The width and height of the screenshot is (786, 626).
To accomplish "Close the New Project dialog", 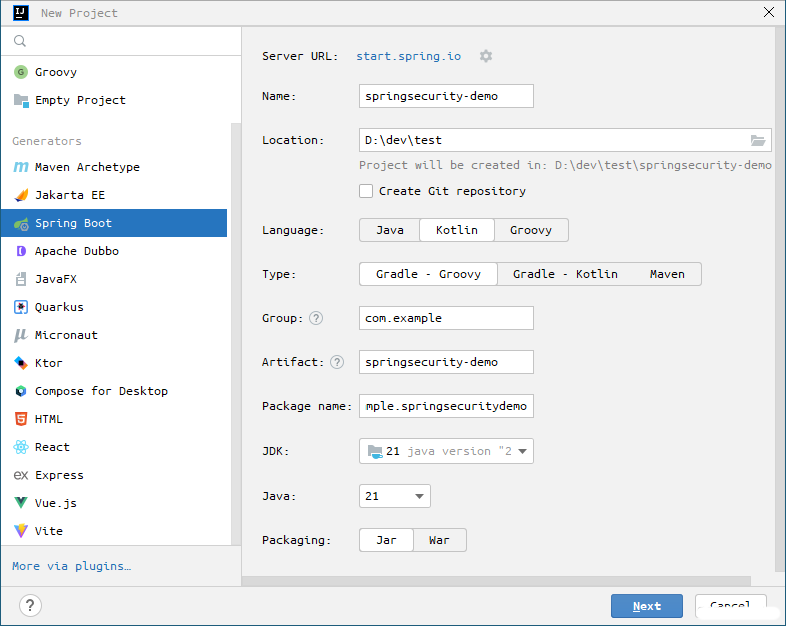I will click(x=768, y=12).
